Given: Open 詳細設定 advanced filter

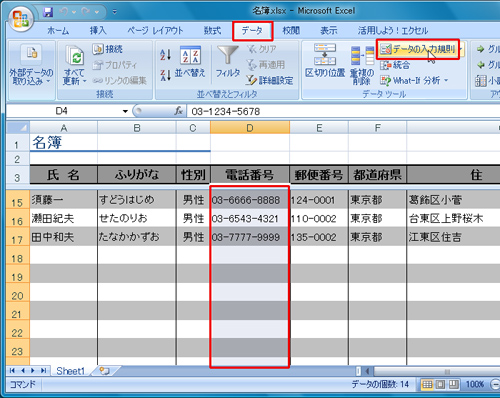Looking at the screenshot, I should tap(269, 80).
